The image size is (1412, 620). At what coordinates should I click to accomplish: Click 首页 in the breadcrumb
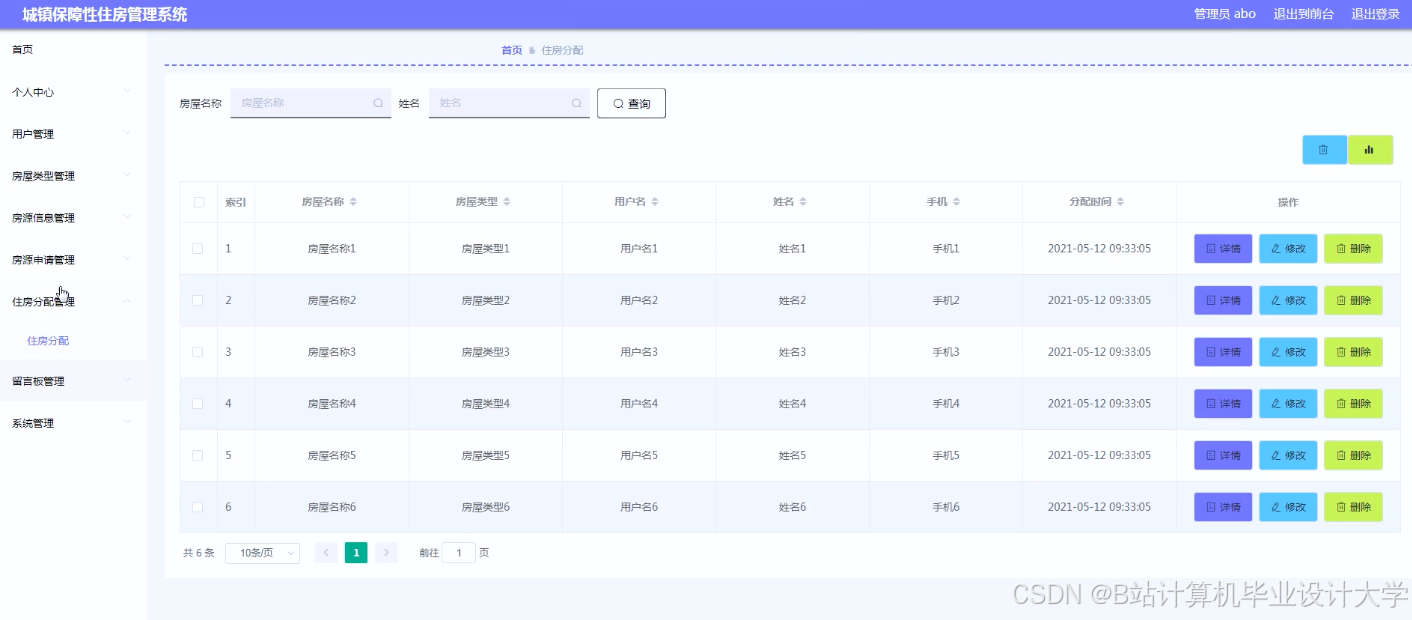click(x=511, y=50)
